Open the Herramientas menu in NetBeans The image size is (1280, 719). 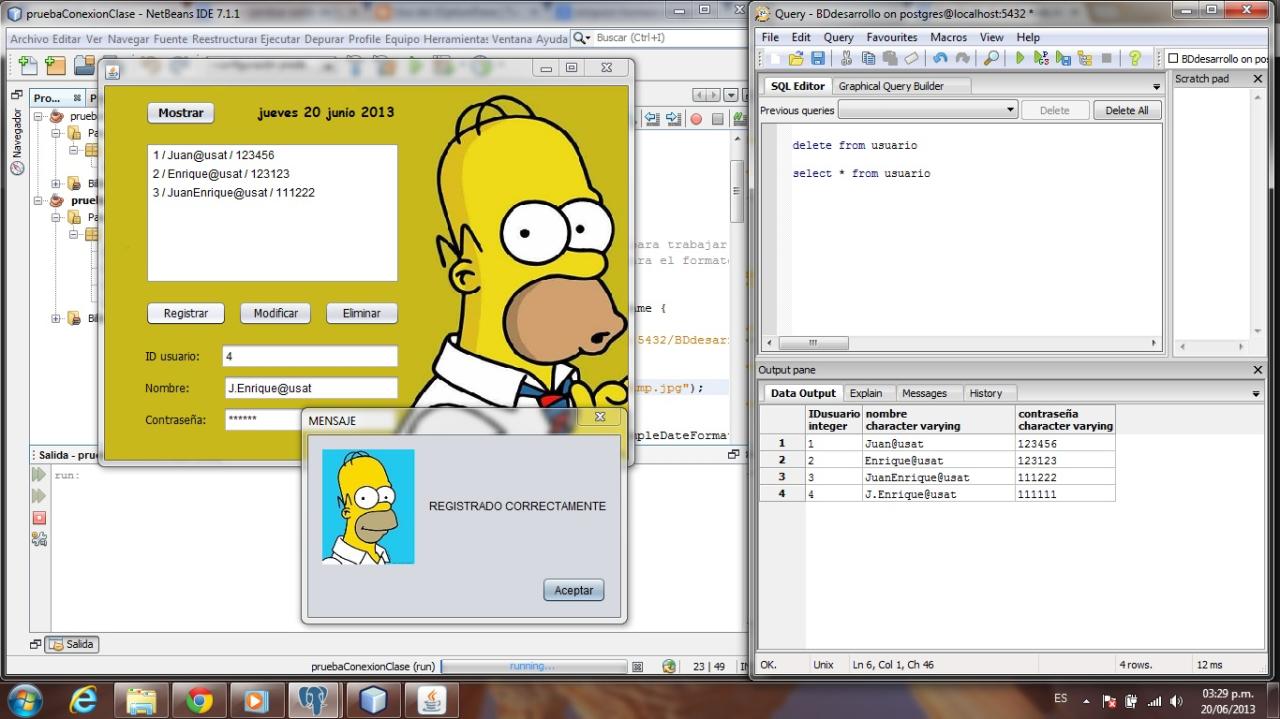455,38
